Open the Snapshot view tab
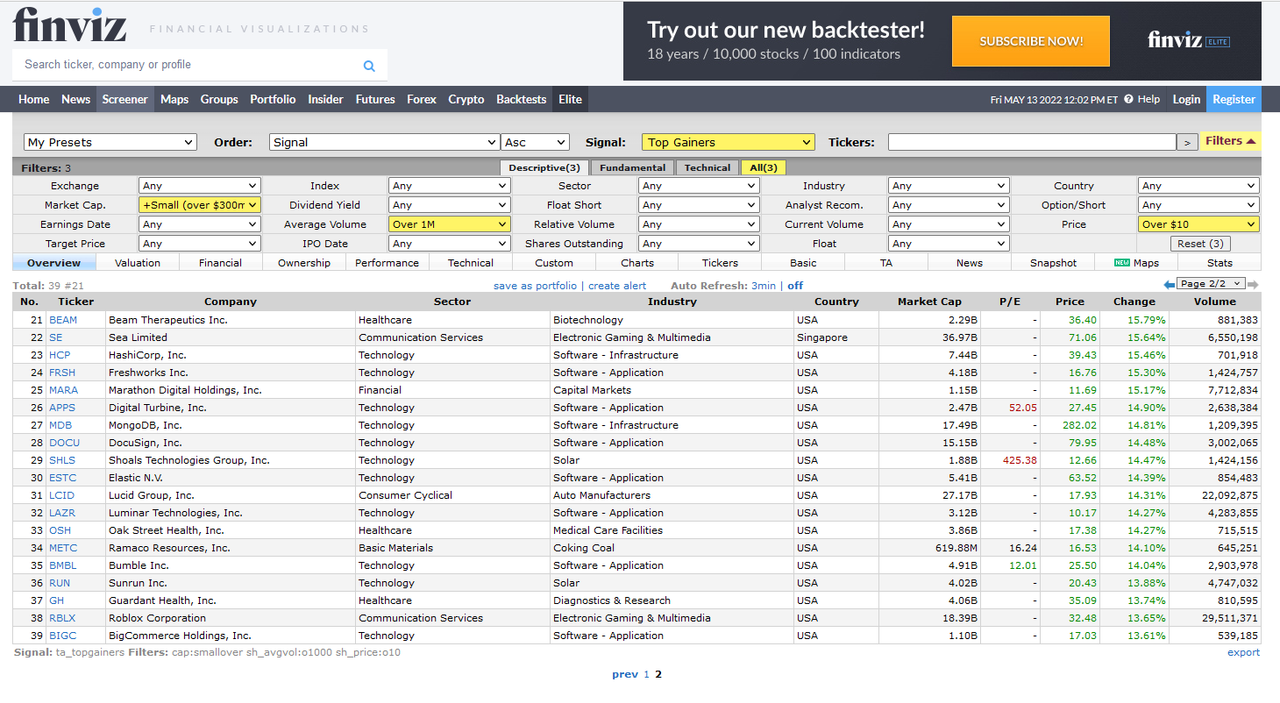 pyautogui.click(x=1054, y=263)
